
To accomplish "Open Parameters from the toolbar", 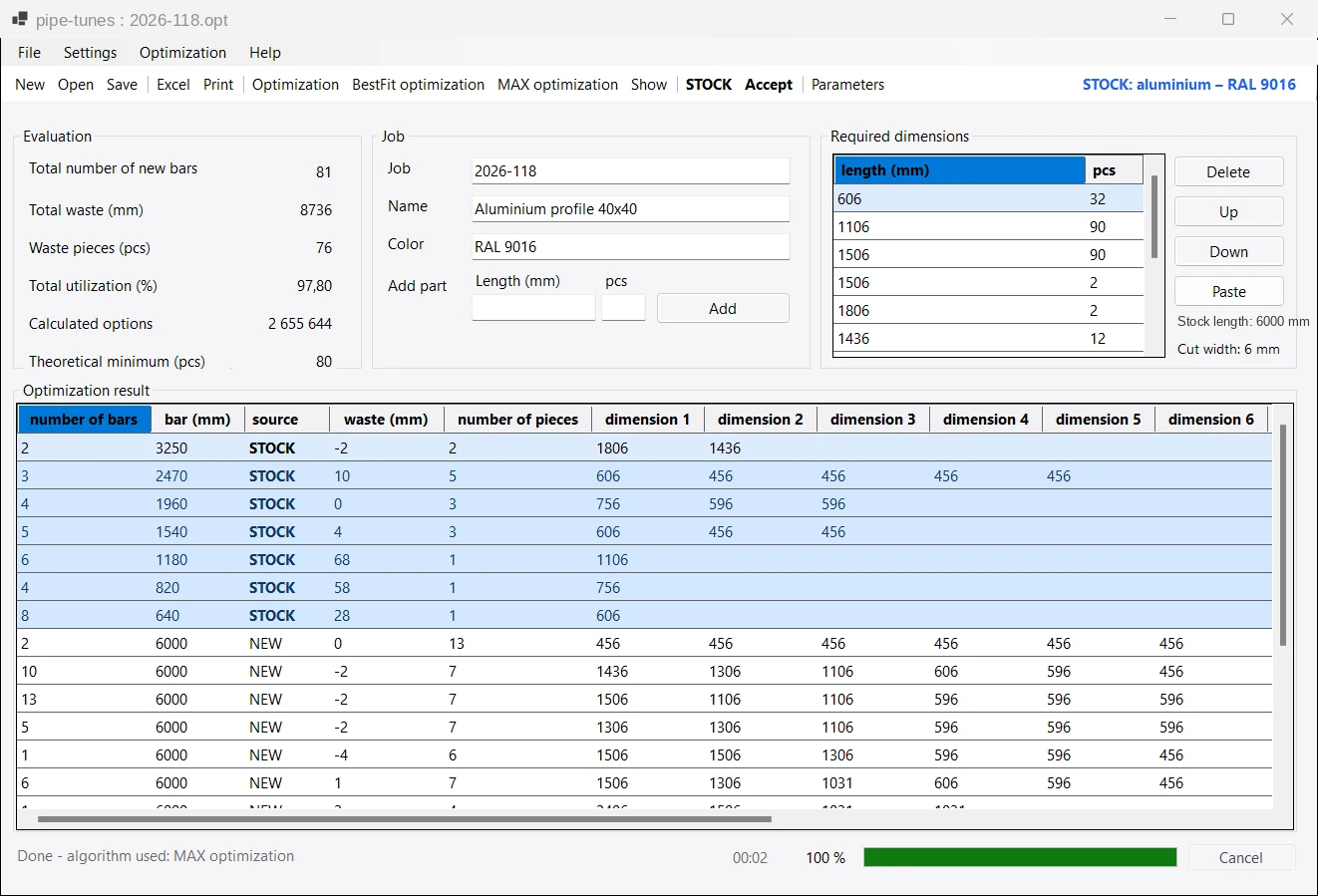I will coord(847,85).
